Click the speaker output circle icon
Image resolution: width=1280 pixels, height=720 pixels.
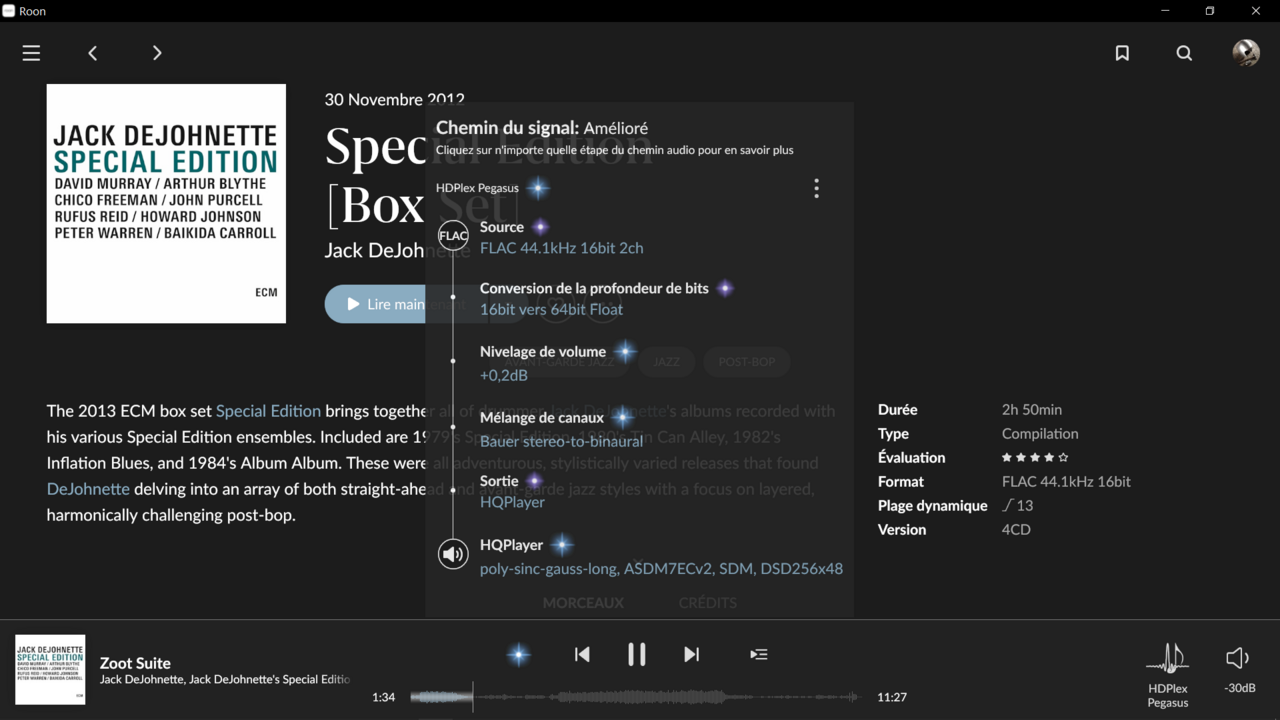453,553
